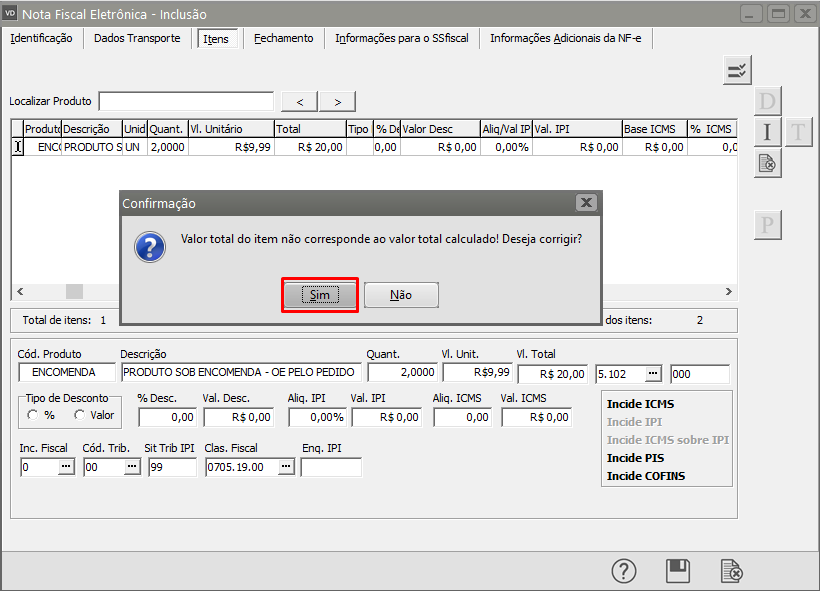
Task: Decline the correction by clicking Não
Action: tap(401, 295)
